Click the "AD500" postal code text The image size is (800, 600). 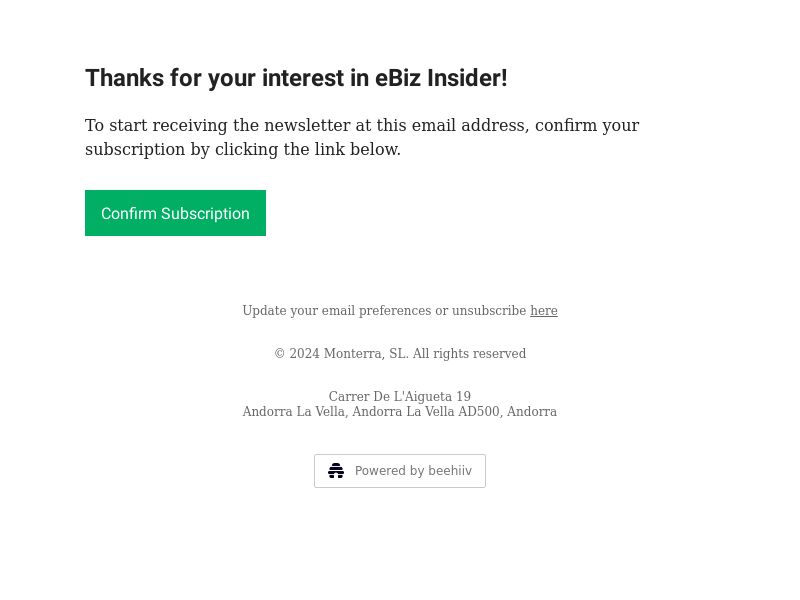[x=479, y=411]
